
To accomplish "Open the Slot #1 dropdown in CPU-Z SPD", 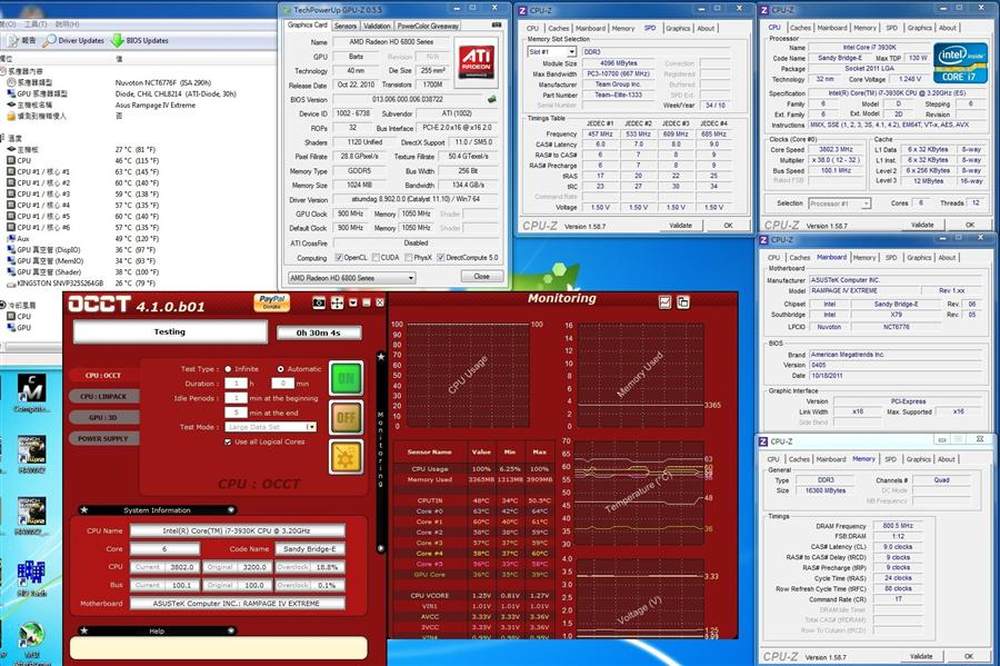I will (571, 52).
